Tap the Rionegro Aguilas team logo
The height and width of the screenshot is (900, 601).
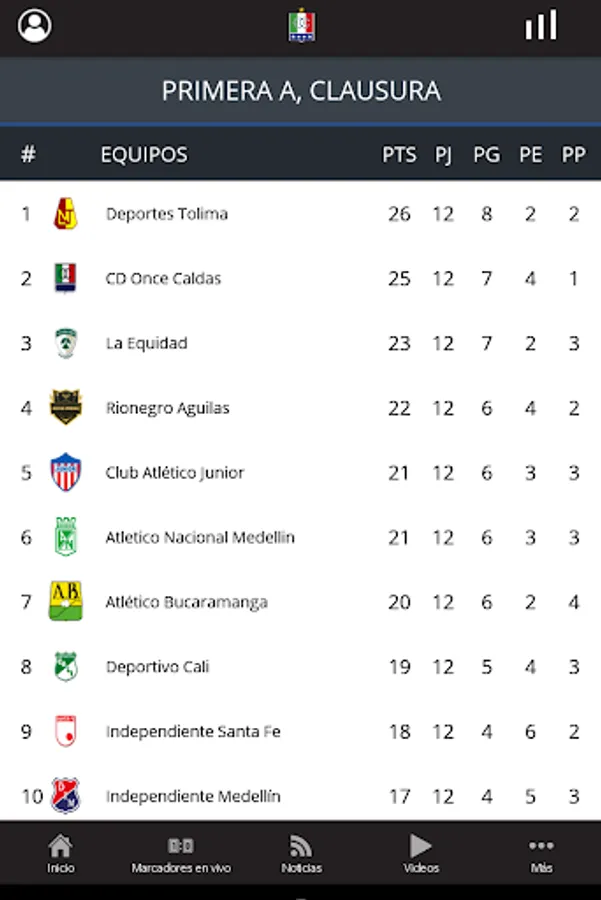point(66,408)
